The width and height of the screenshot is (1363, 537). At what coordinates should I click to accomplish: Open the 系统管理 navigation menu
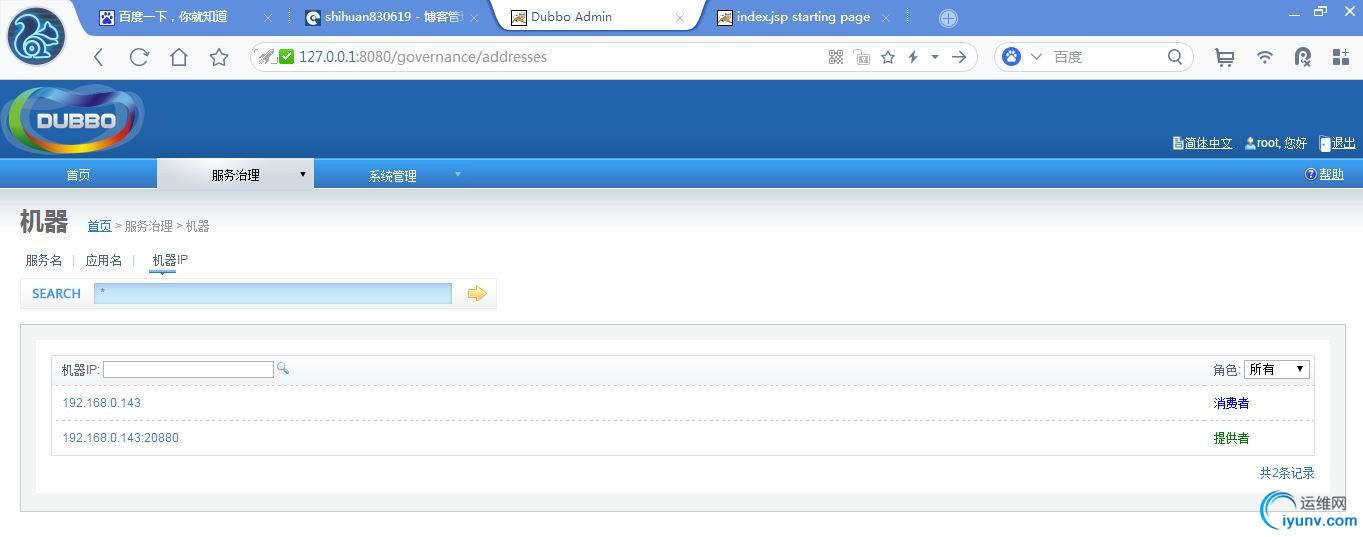point(392,176)
